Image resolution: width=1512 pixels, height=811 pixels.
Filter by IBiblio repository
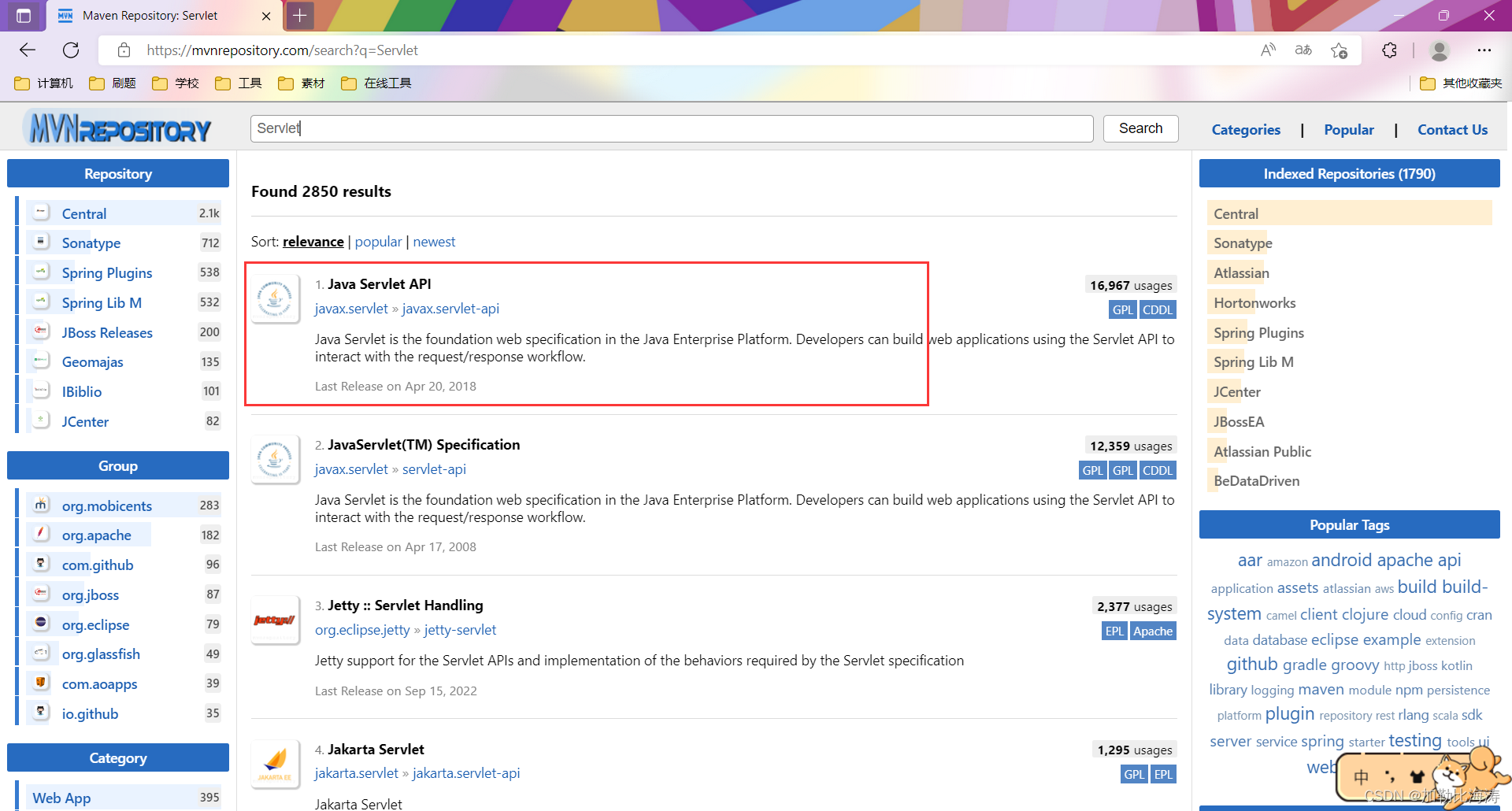point(82,392)
